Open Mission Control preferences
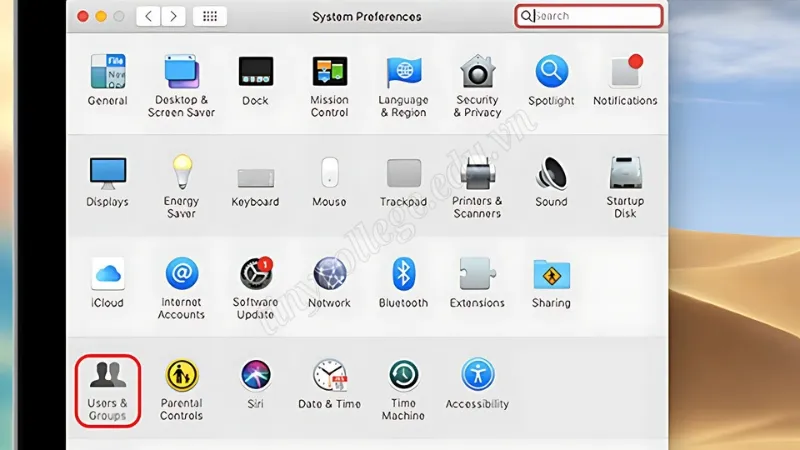 (x=330, y=86)
